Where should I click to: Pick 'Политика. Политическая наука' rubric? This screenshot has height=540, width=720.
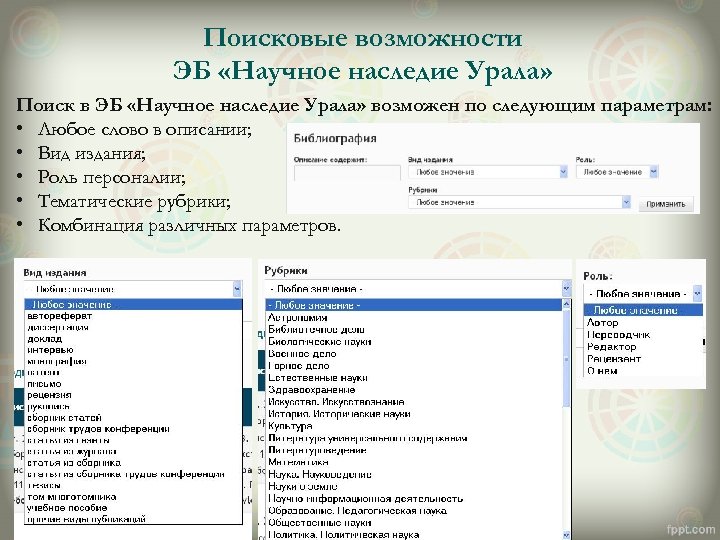[414, 535]
